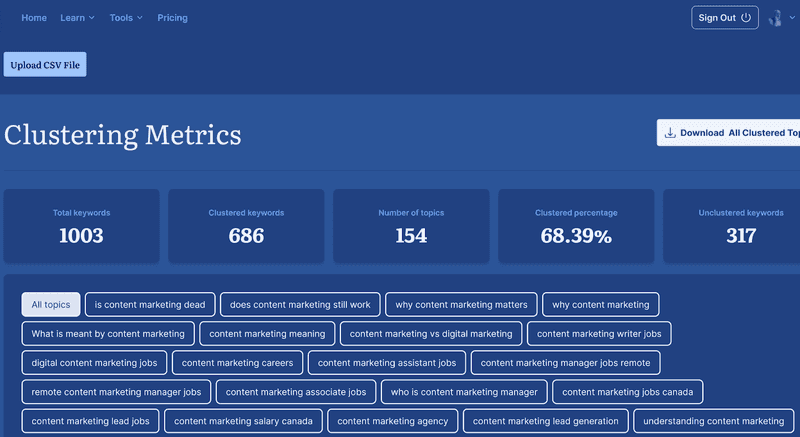Viewport: 800px width, 437px height.
Task: Click the power icon in Sign Out button
Action: click(746, 17)
